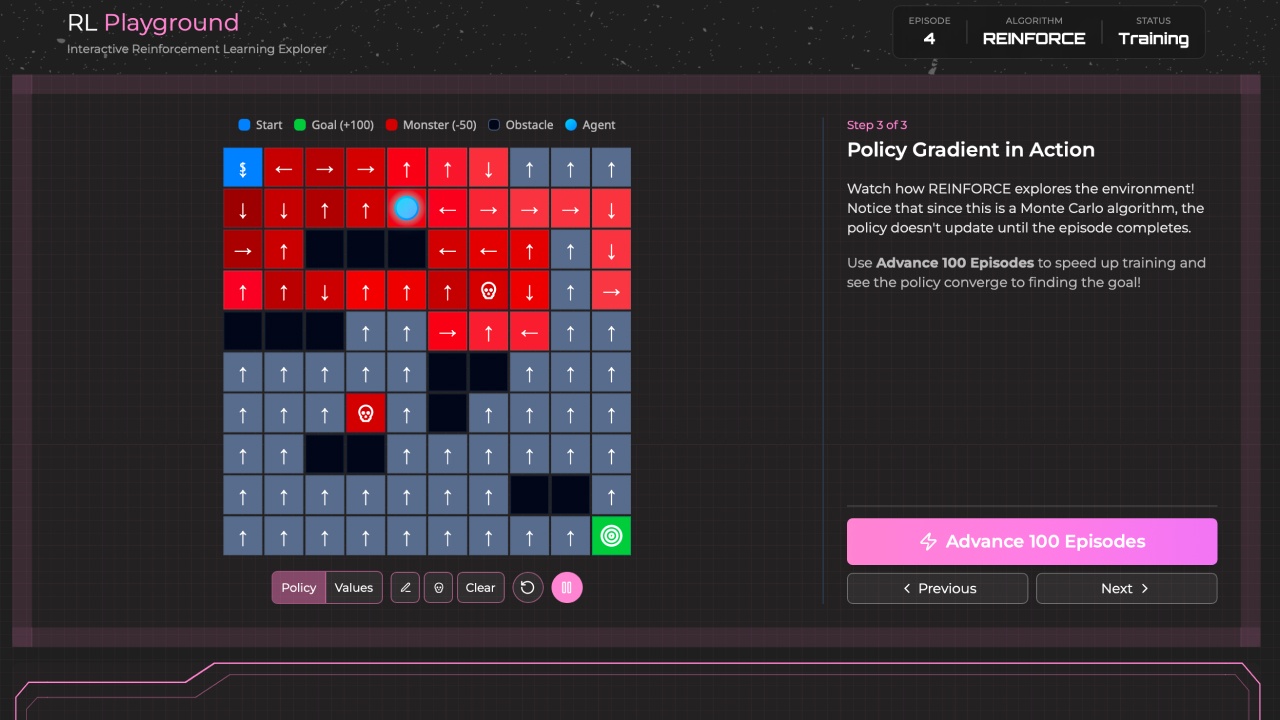This screenshot has height=720, width=1280.
Task: Click the RL Playground title
Action: [x=153, y=23]
